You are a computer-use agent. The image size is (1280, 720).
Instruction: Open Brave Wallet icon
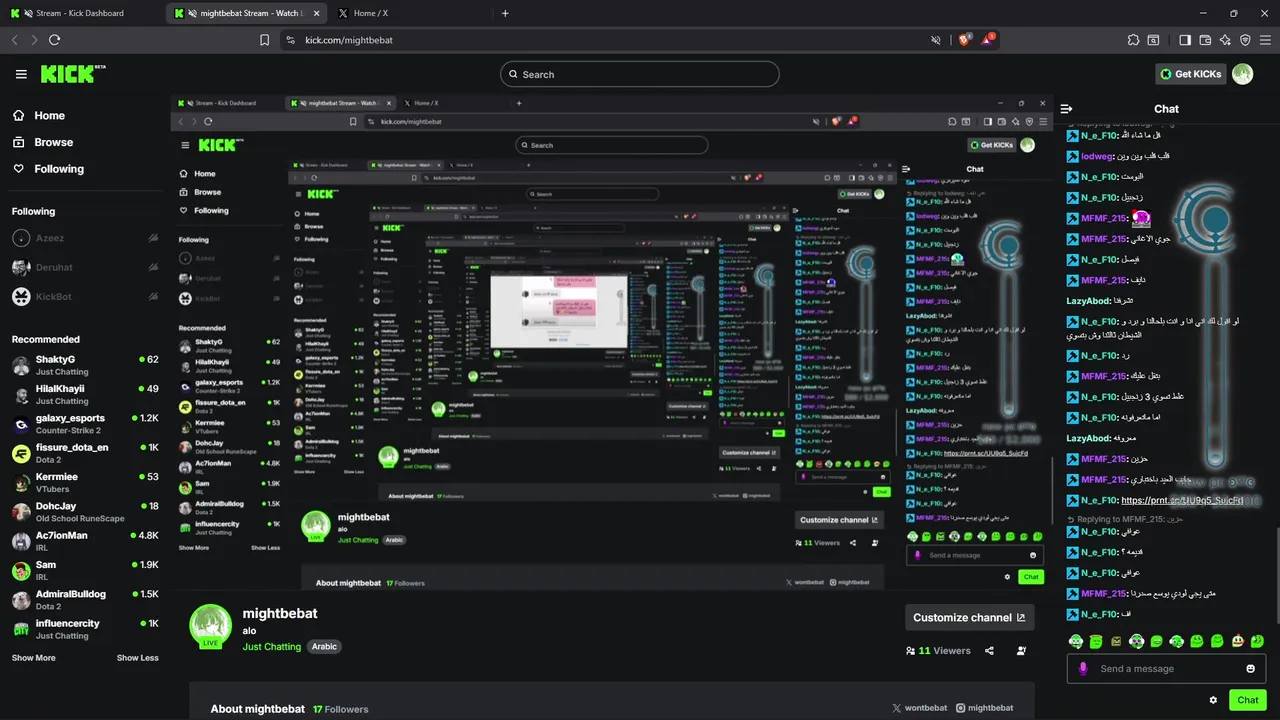pyautogui.click(x=1205, y=40)
